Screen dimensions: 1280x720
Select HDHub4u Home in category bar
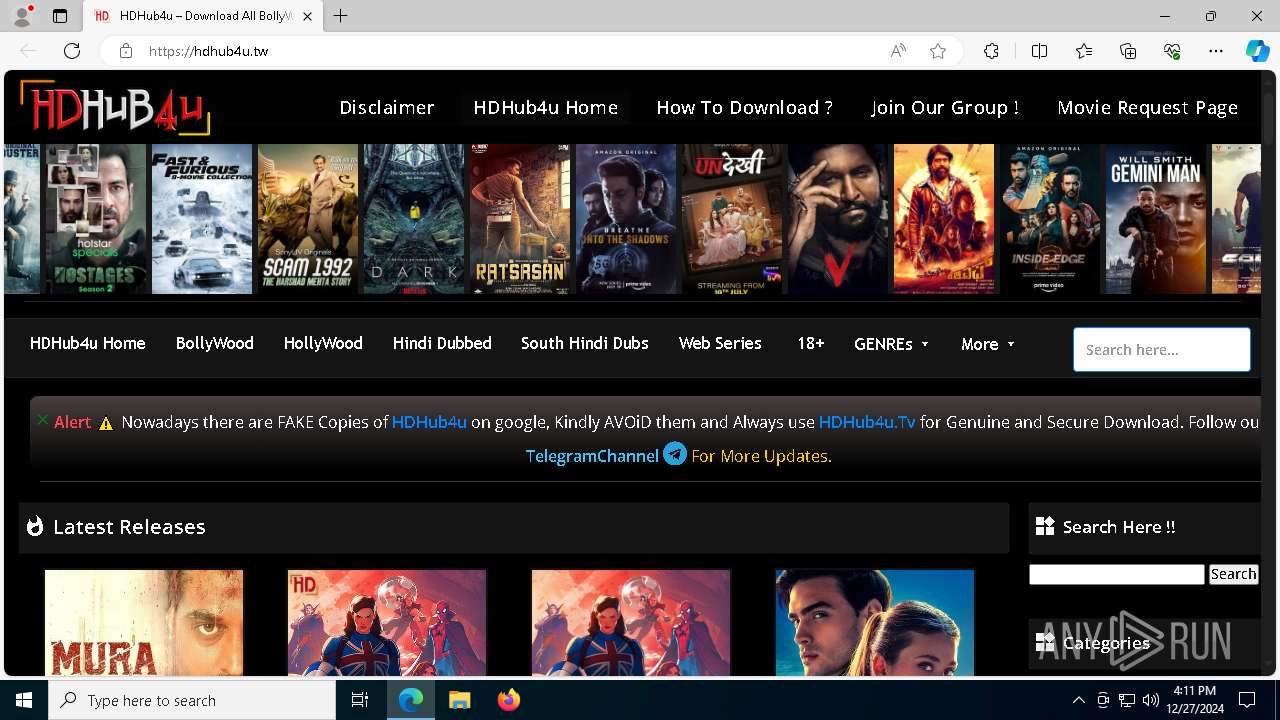88,343
